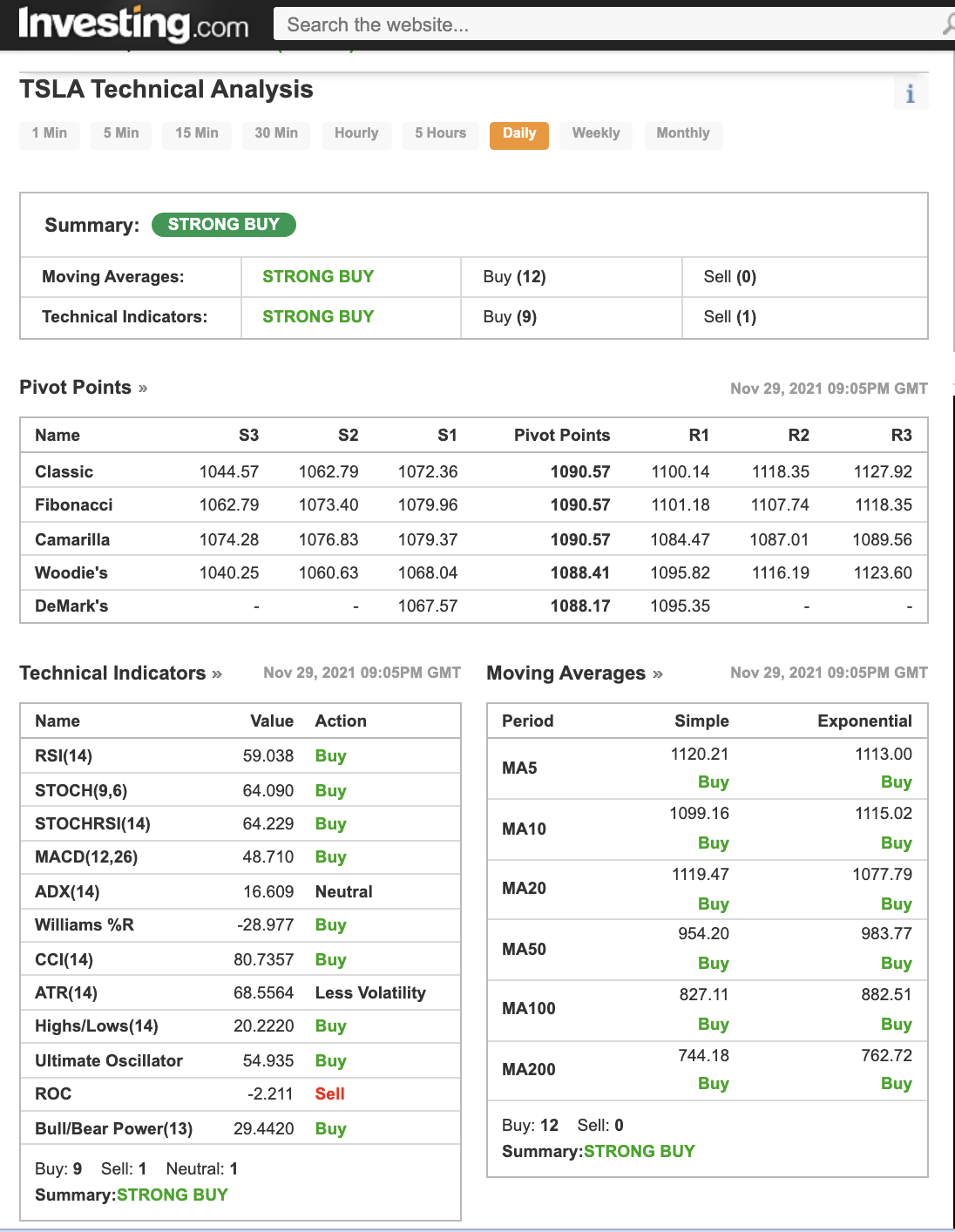The height and width of the screenshot is (1232, 955).
Task: Click the Pivot Points column header
Action: (x=562, y=436)
